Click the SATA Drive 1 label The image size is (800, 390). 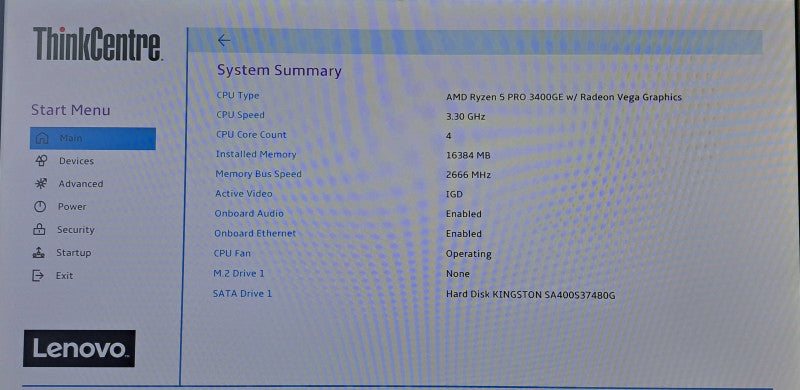point(242,294)
